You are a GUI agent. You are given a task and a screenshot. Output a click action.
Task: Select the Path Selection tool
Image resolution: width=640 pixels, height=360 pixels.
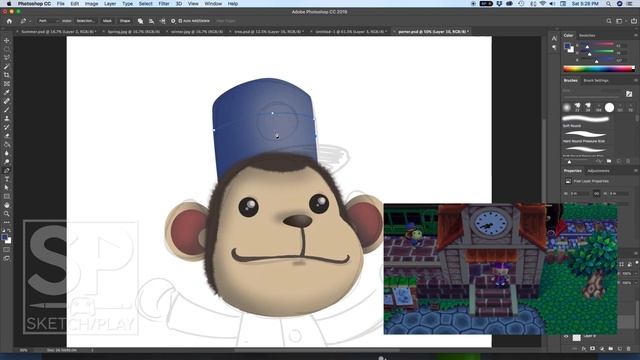[x=7, y=188]
